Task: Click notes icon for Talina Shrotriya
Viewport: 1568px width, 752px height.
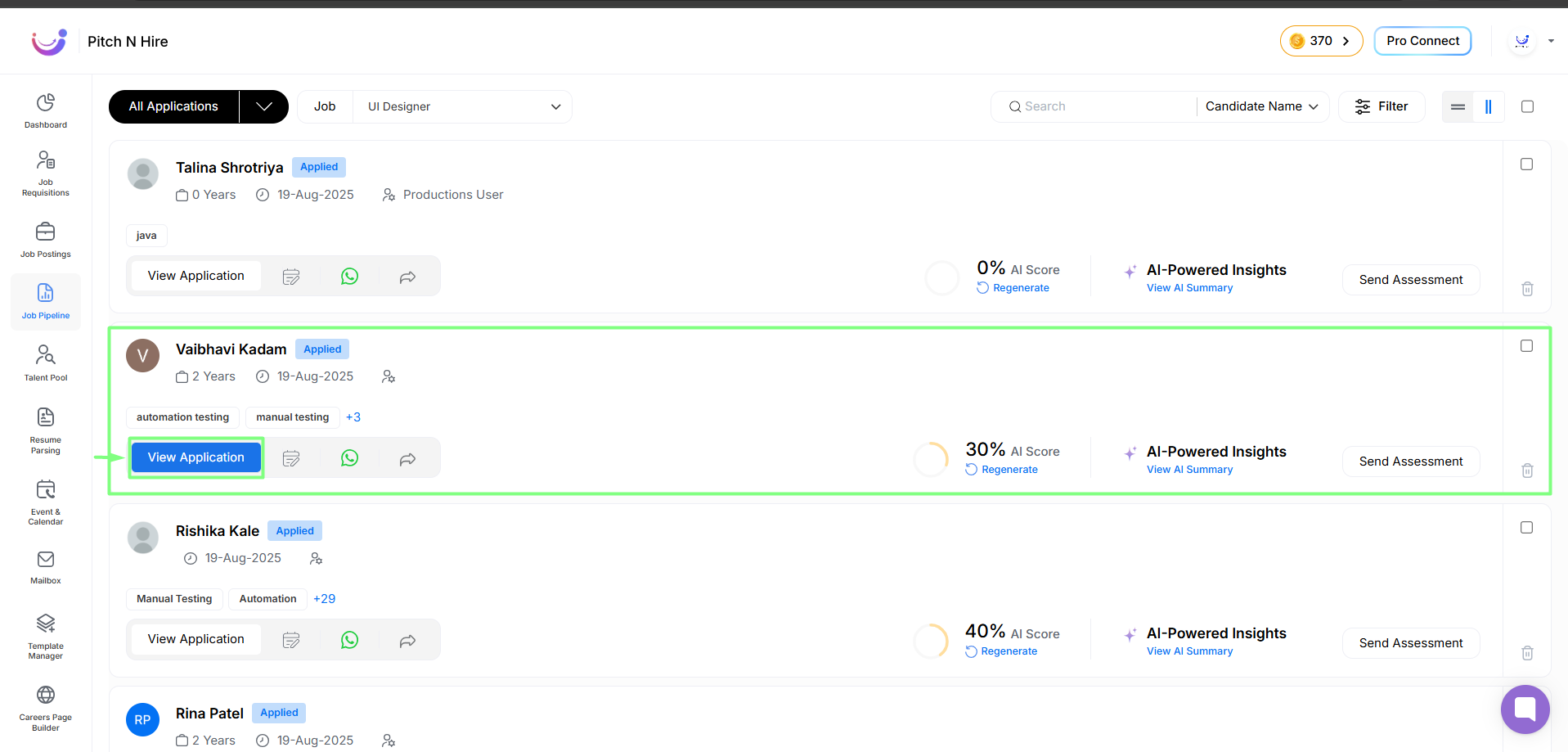Action: point(291,277)
